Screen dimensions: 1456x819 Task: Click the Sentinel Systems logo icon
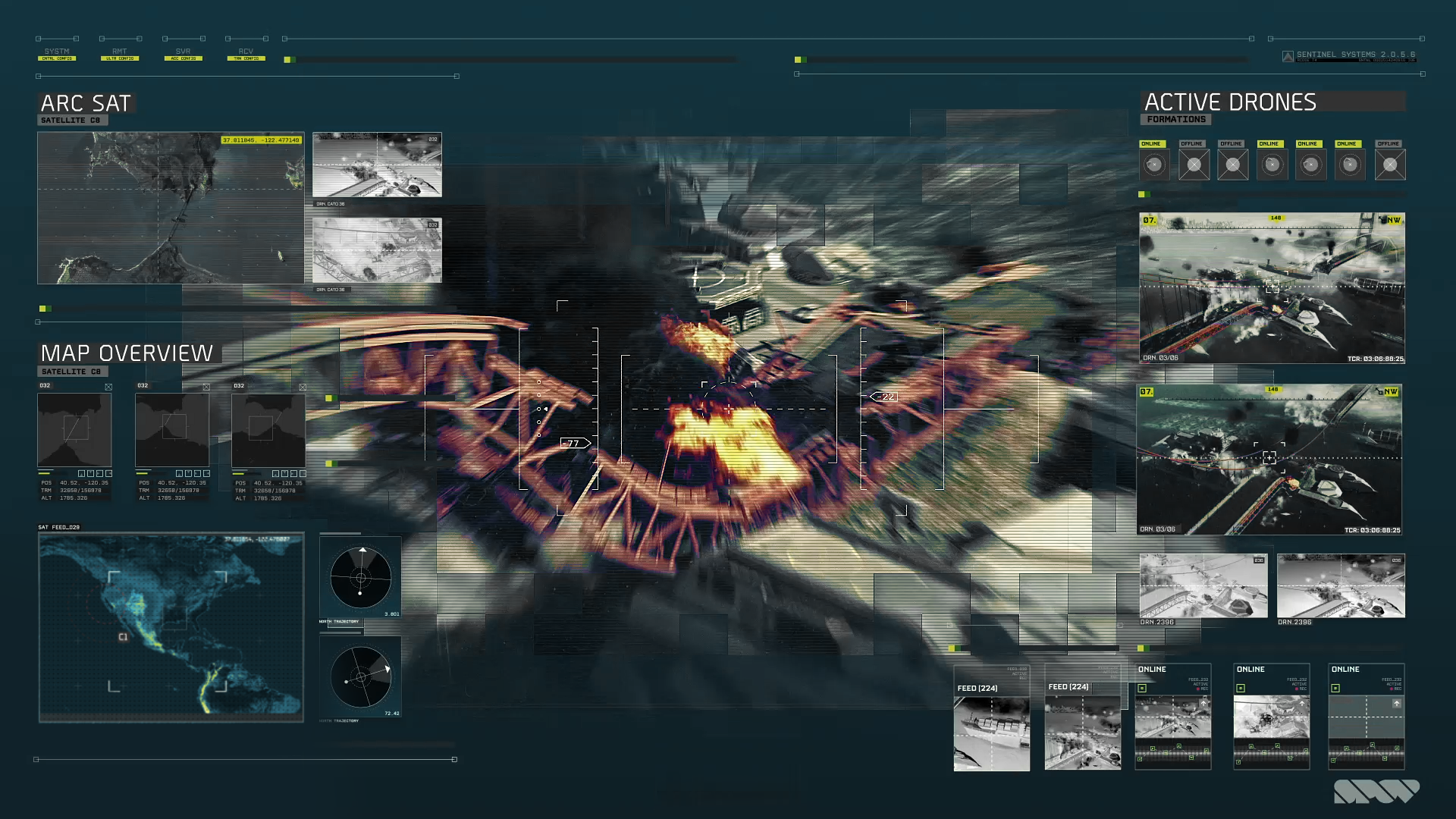[1288, 56]
